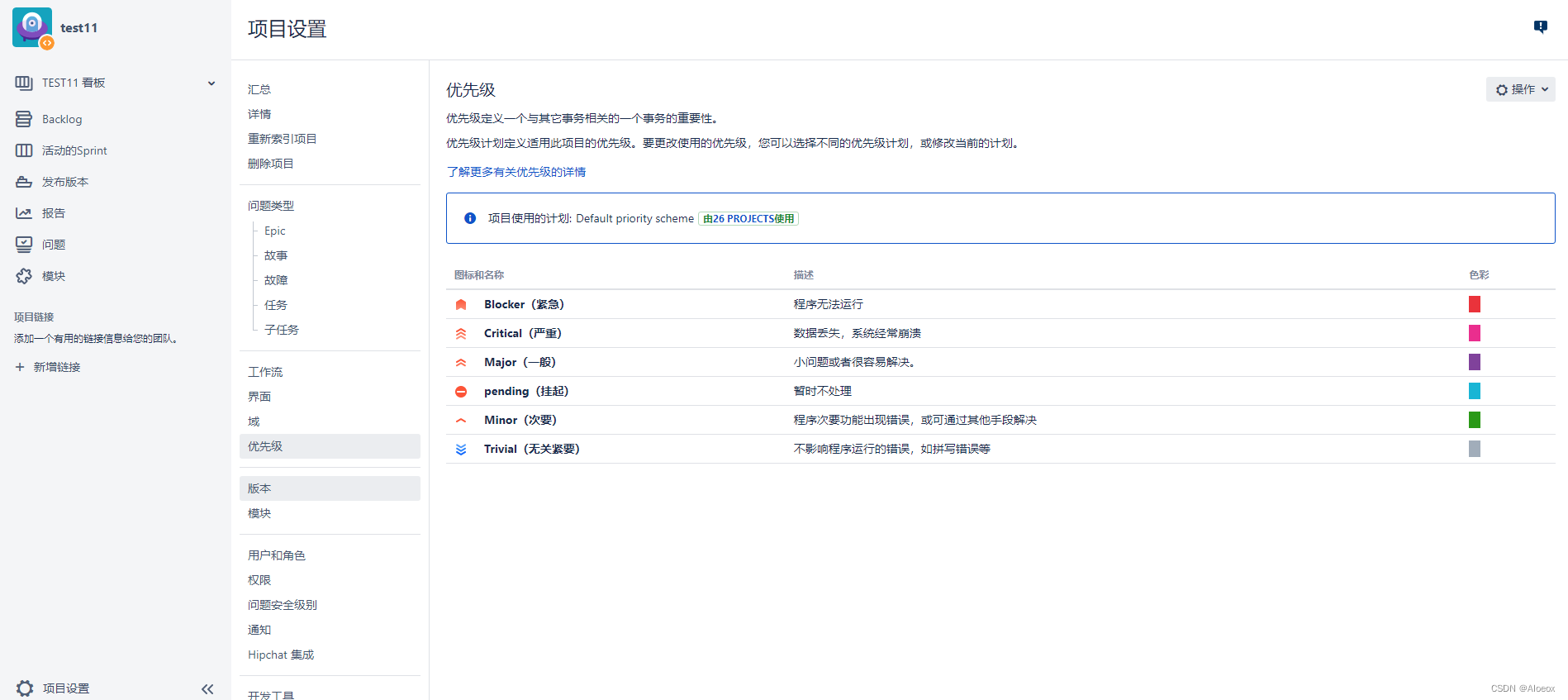Click the red Blocker color swatch
Image resolution: width=1568 pixels, height=700 pixels.
(1475, 304)
